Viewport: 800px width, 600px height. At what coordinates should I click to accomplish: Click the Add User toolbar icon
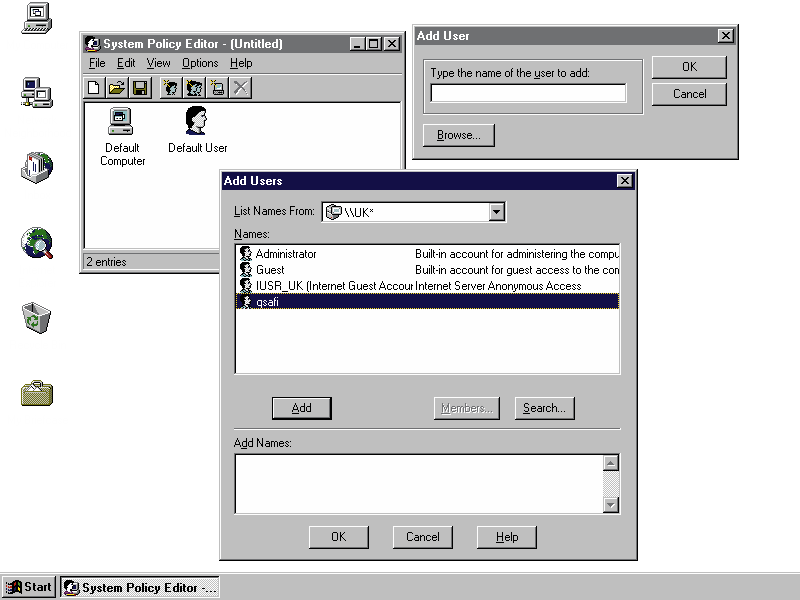pos(171,88)
